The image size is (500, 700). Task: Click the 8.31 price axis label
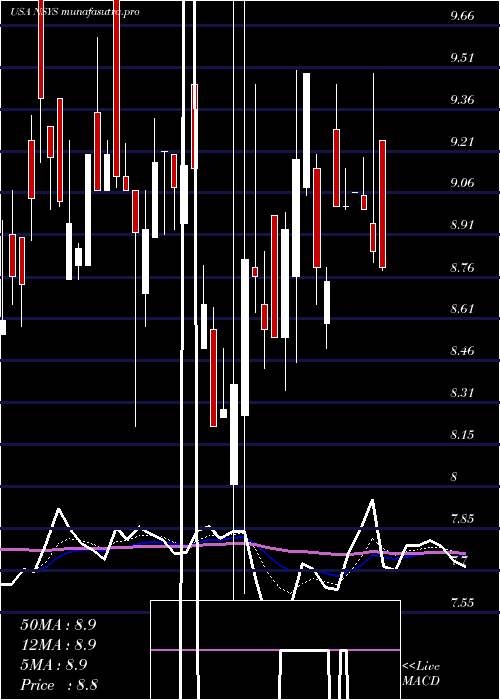(x=462, y=393)
